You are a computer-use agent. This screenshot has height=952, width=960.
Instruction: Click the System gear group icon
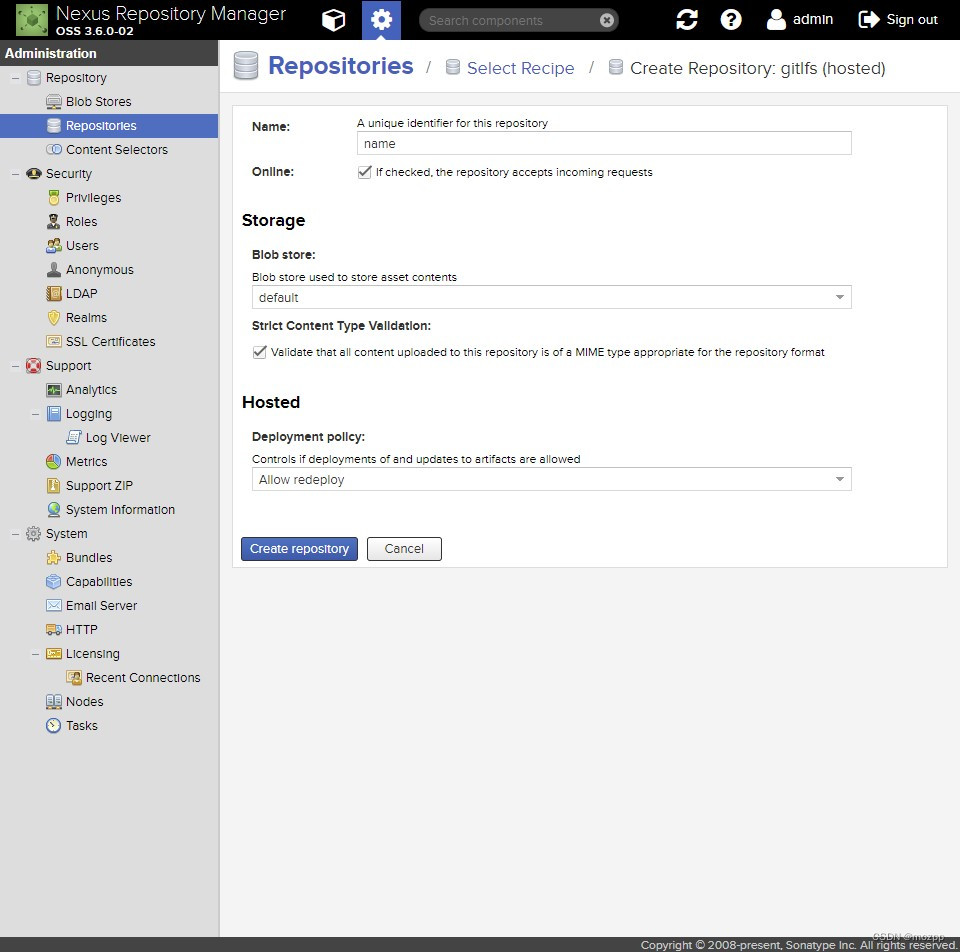pos(34,534)
